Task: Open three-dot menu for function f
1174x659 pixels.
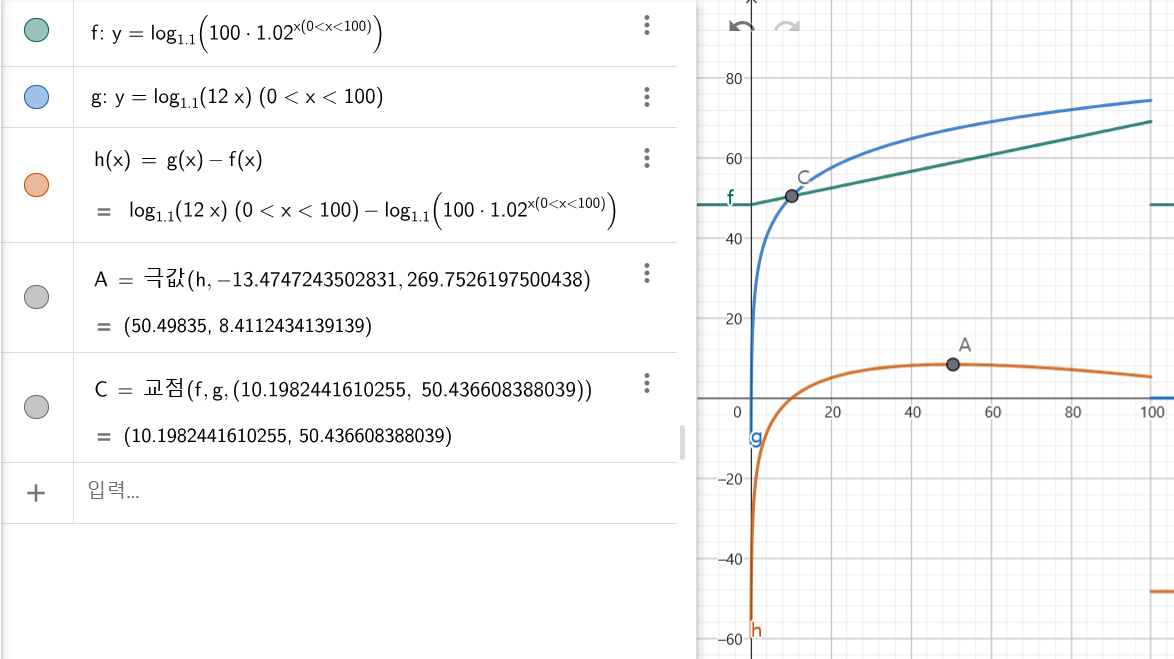Action: tap(647, 26)
